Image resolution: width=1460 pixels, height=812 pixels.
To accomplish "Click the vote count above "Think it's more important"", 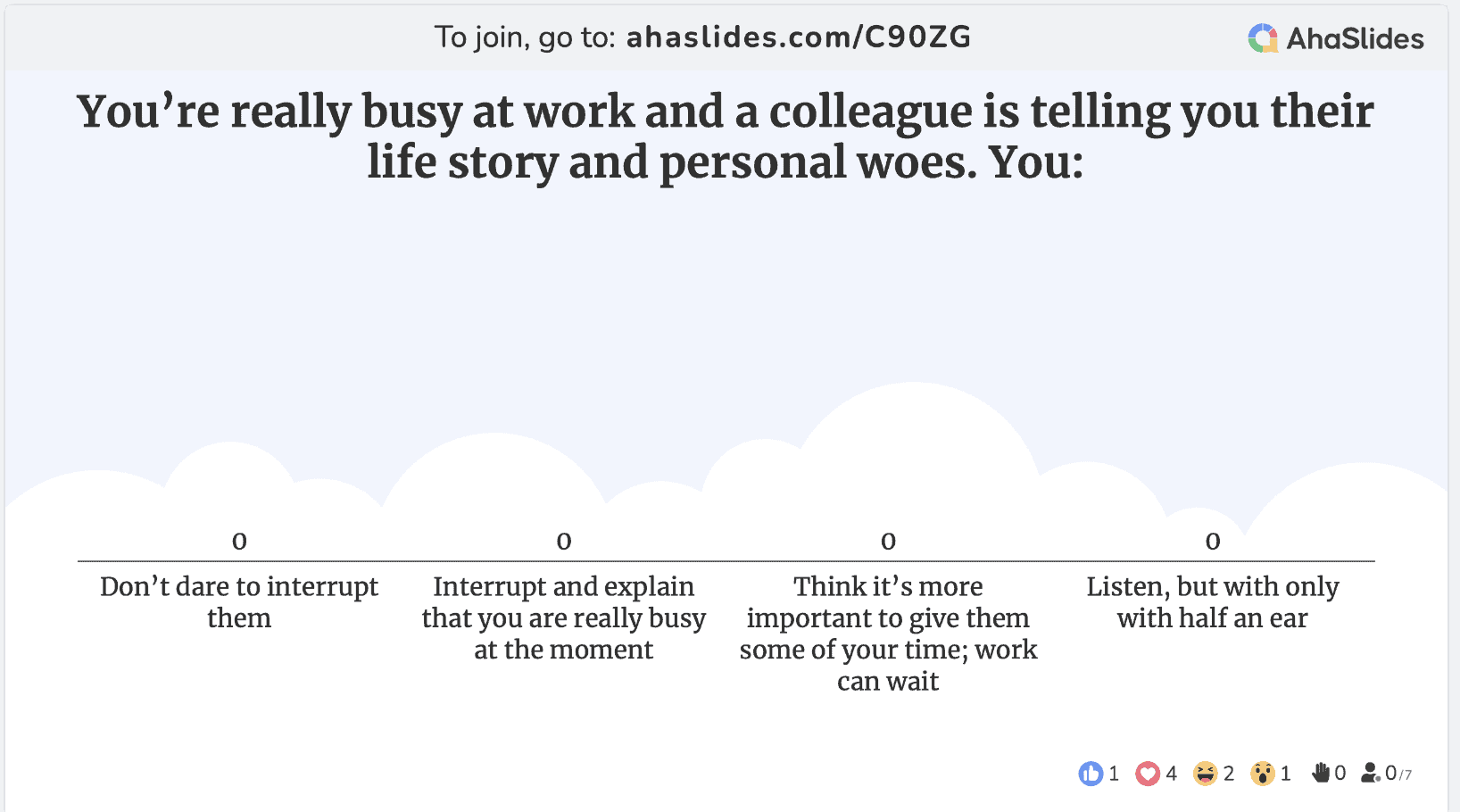I will click(888, 541).
